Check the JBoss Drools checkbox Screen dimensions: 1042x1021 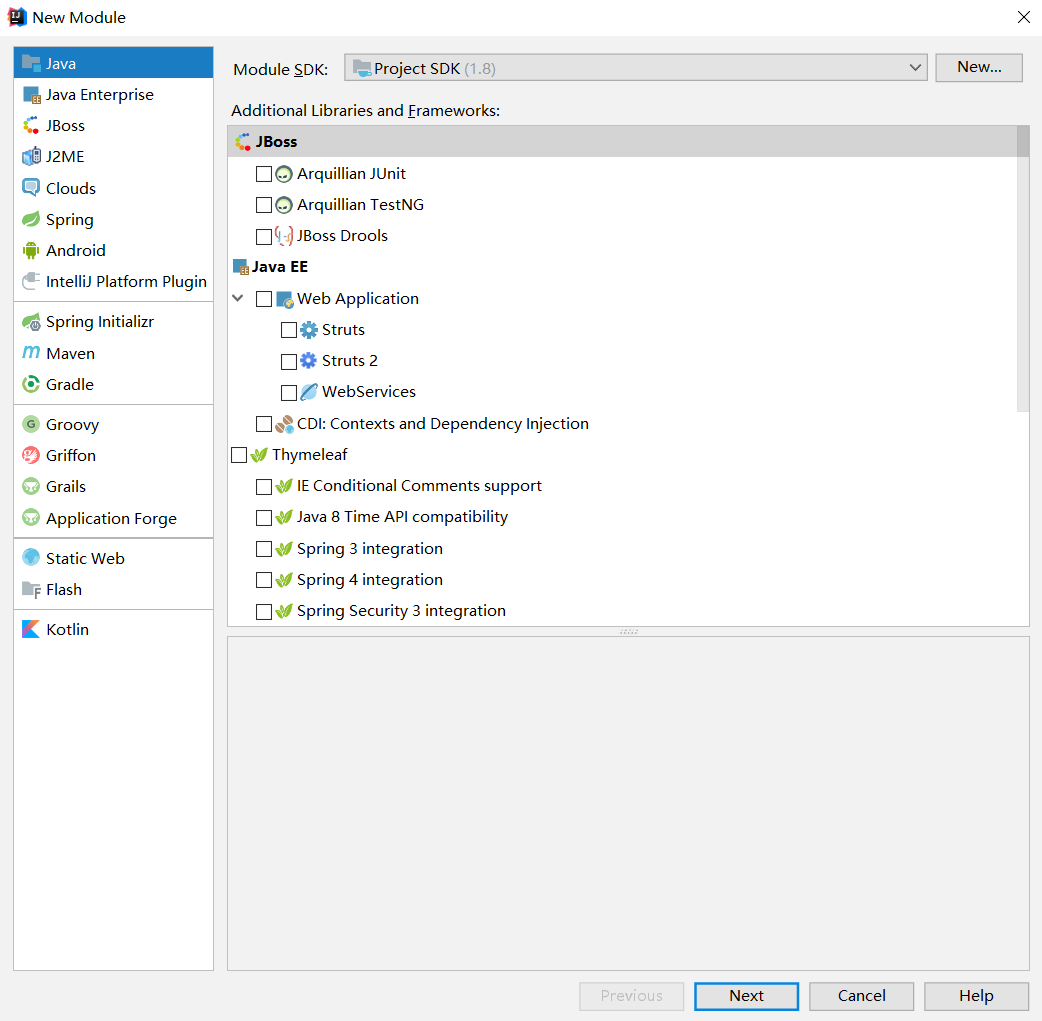(x=264, y=236)
